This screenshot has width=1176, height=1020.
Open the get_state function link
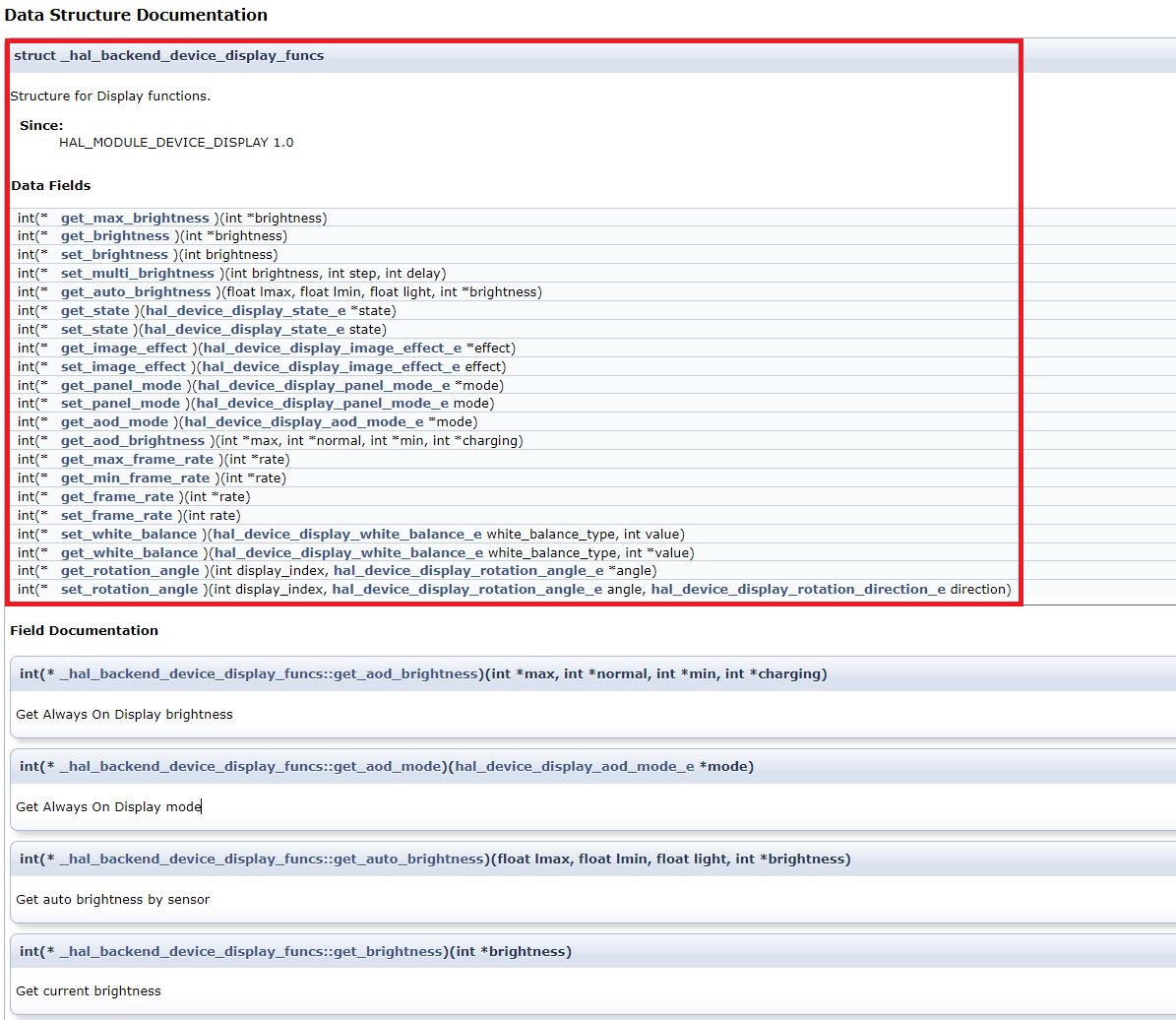click(x=93, y=310)
